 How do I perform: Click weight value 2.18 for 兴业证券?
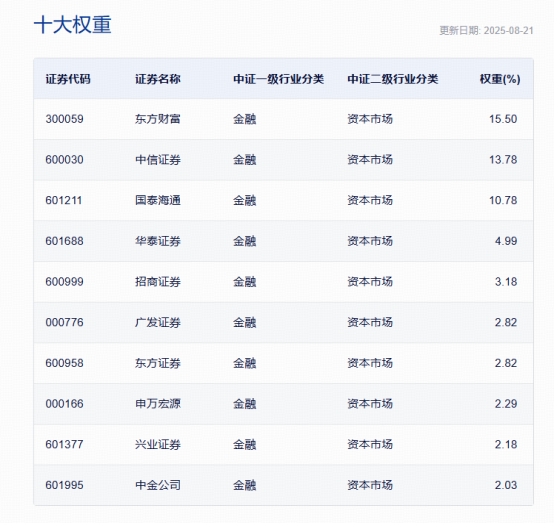tap(506, 444)
